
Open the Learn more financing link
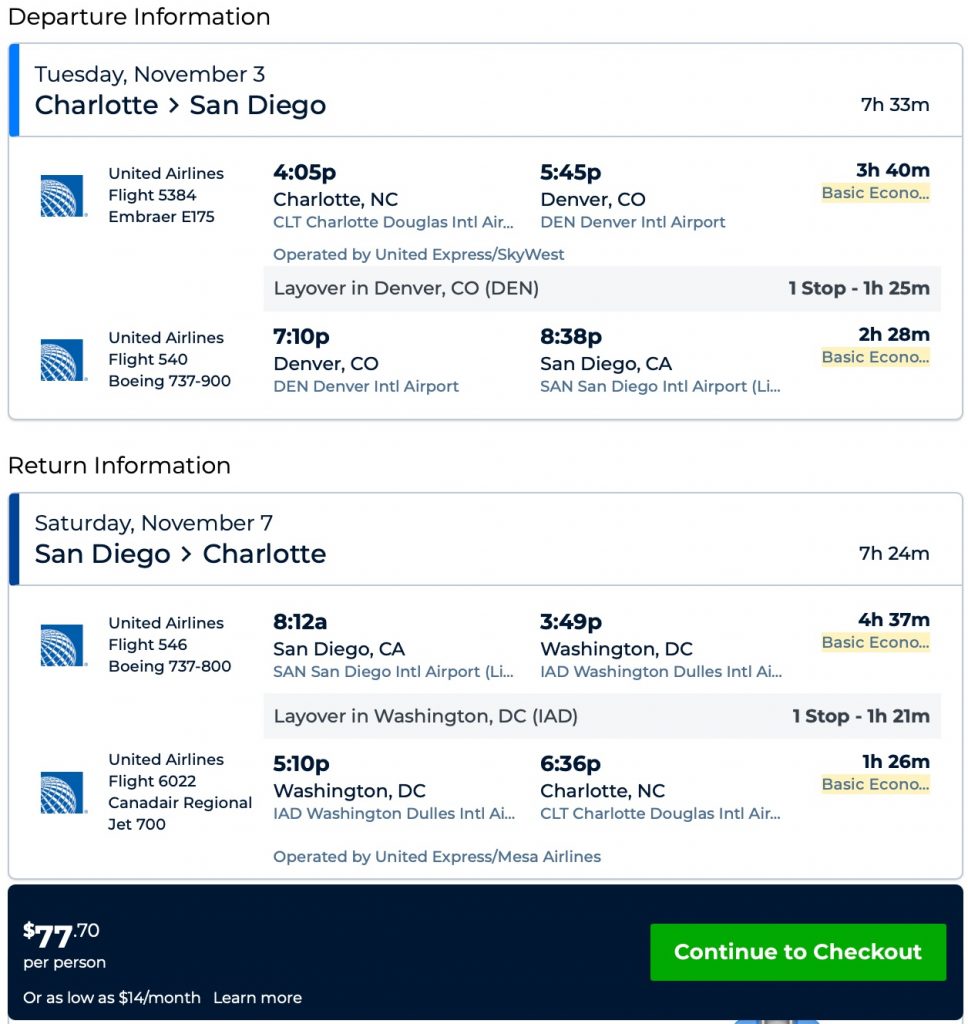(x=257, y=997)
